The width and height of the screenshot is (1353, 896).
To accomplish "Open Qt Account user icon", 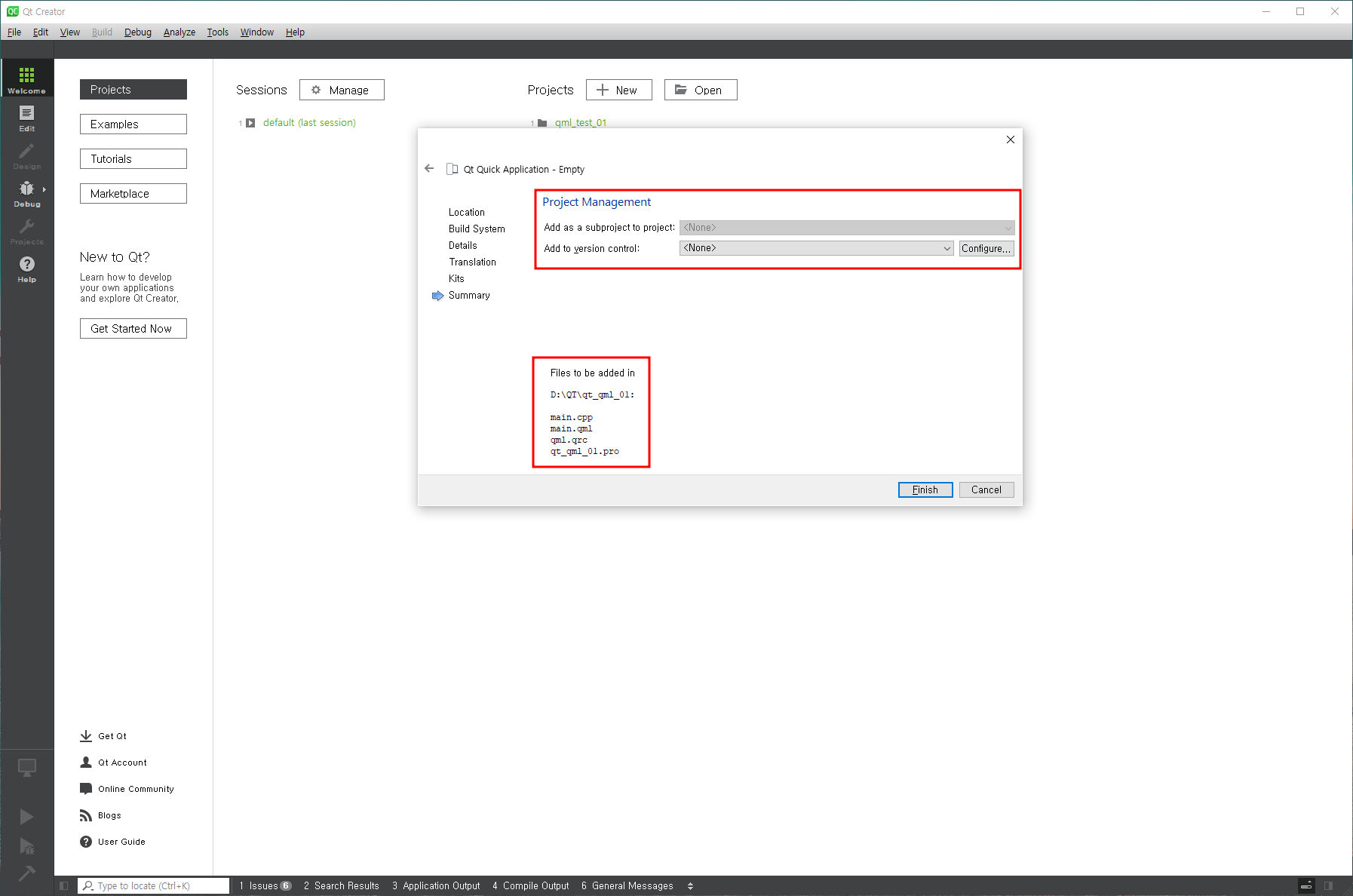I will (x=86, y=763).
